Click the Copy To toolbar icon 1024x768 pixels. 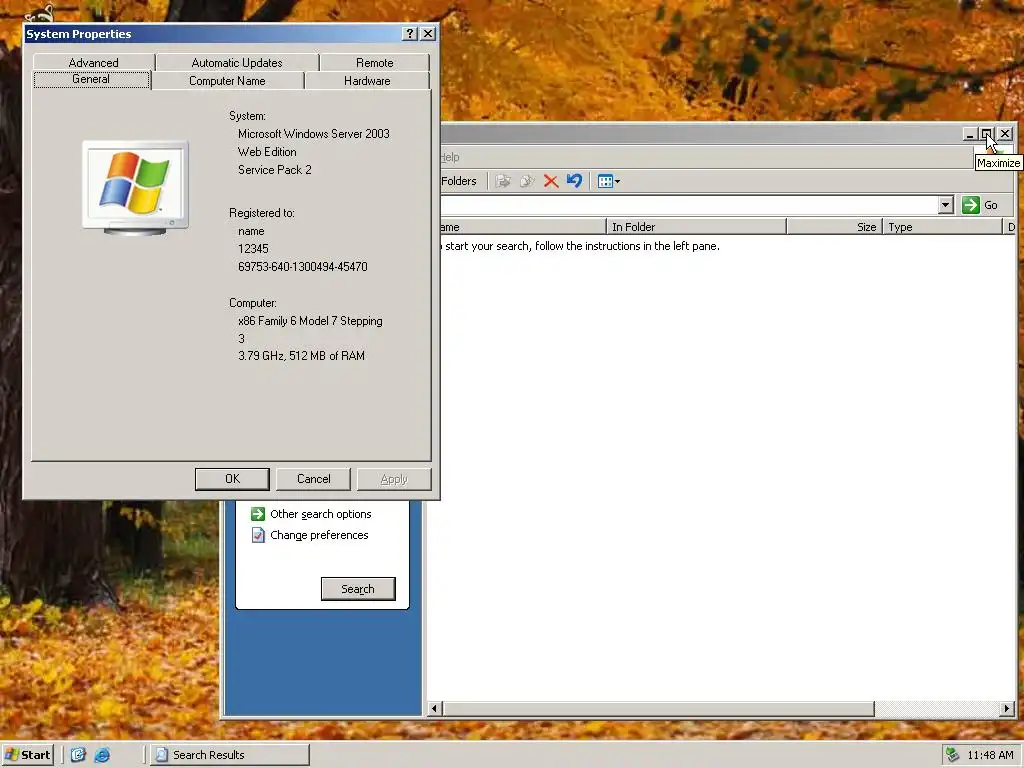tap(527, 181)
